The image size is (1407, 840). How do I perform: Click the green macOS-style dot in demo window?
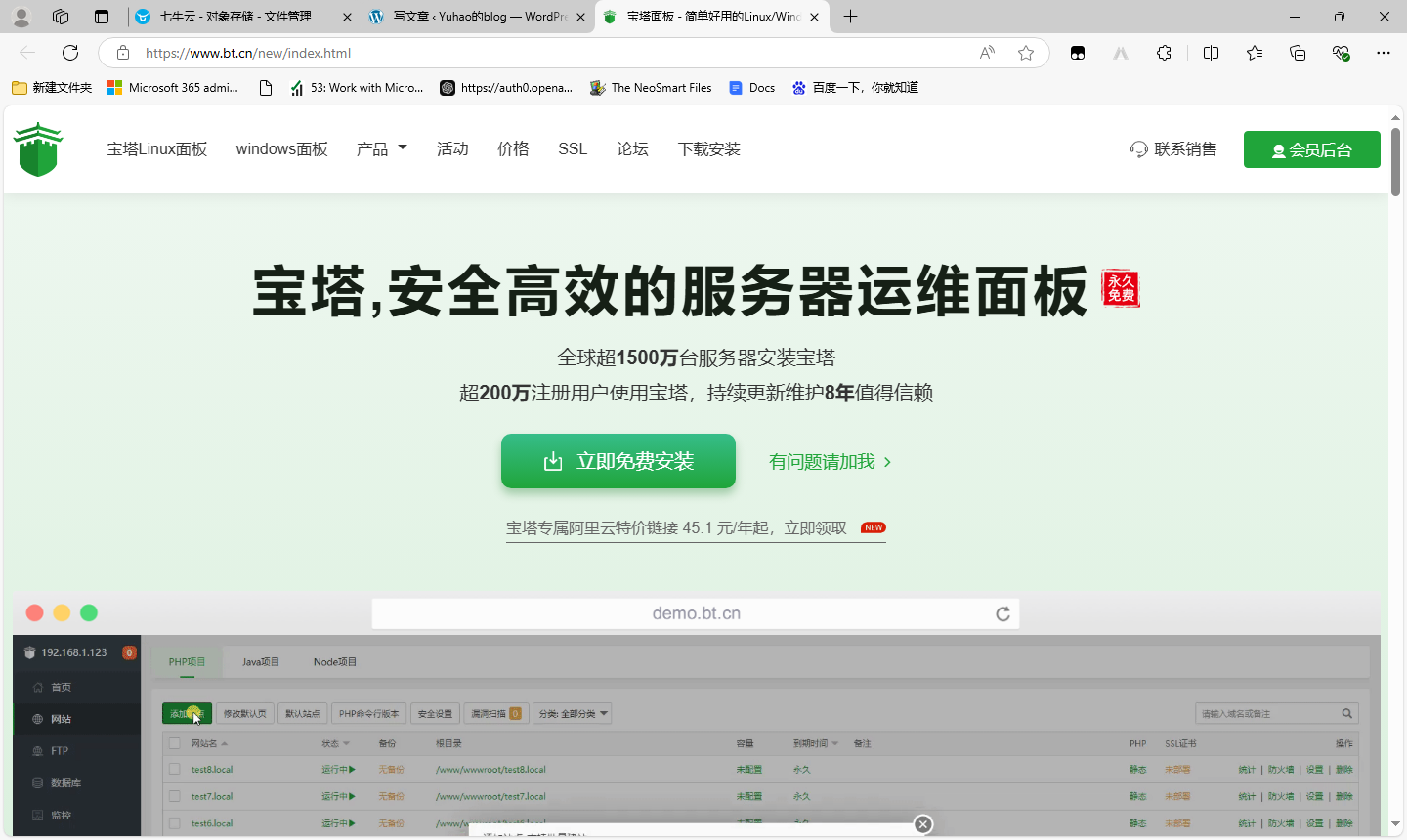tap(89, 612)
